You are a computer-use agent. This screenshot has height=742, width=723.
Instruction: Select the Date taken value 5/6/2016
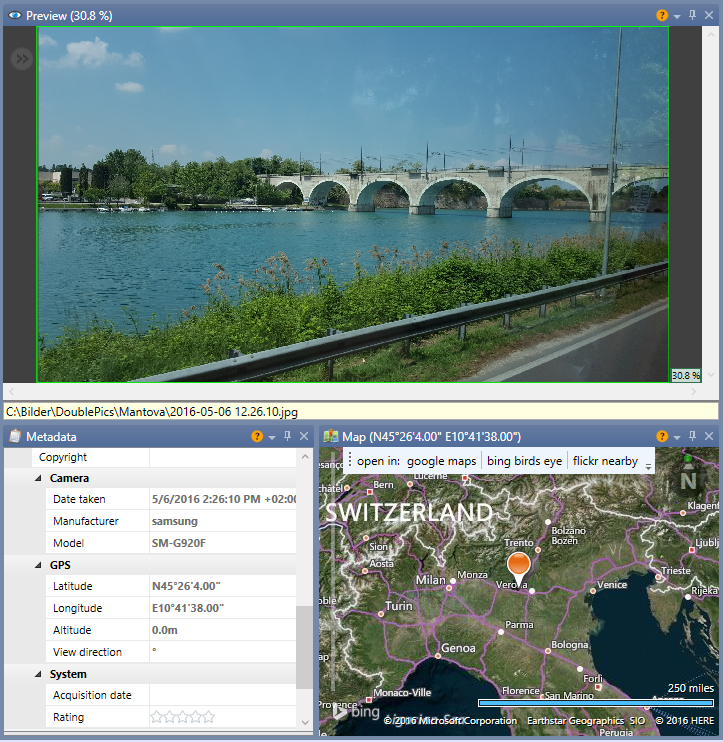(223, 499)
